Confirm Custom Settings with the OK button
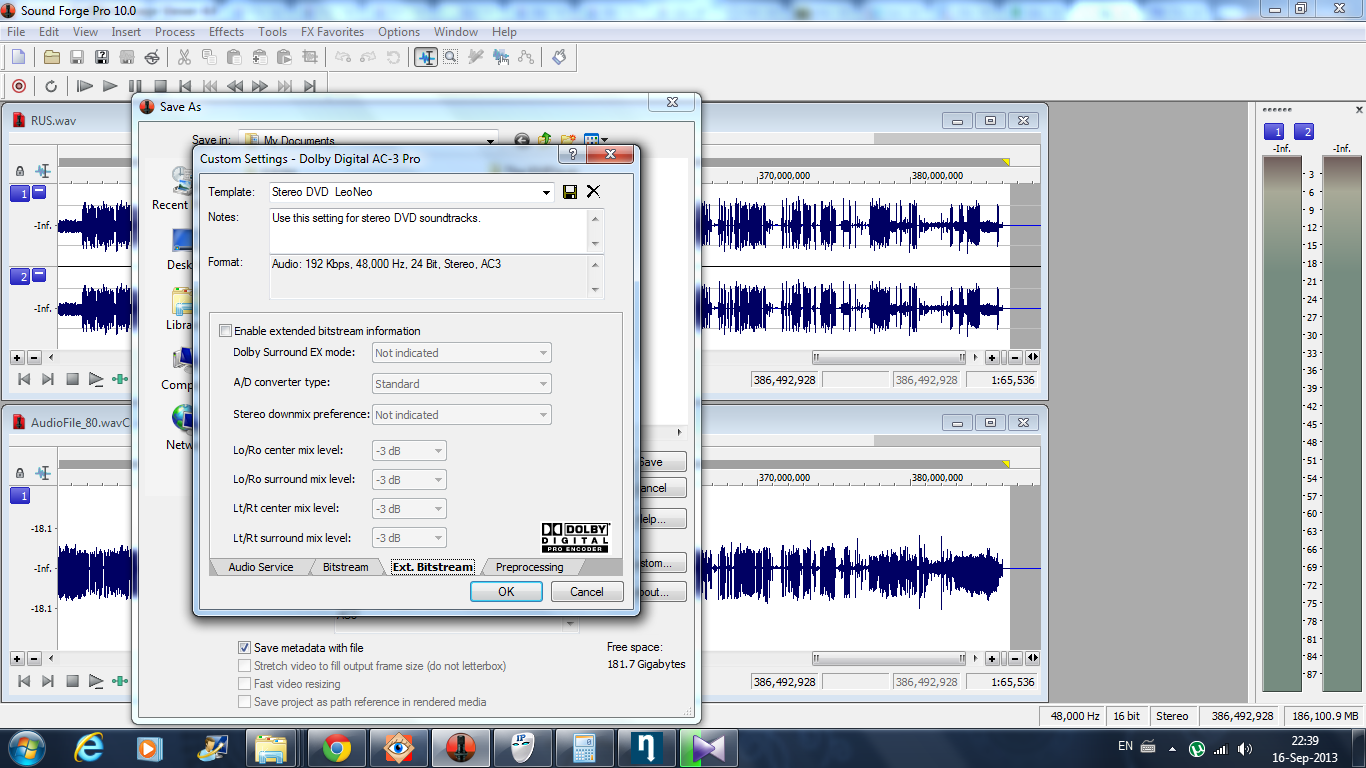1366x768 pixels. coord(506,592)
